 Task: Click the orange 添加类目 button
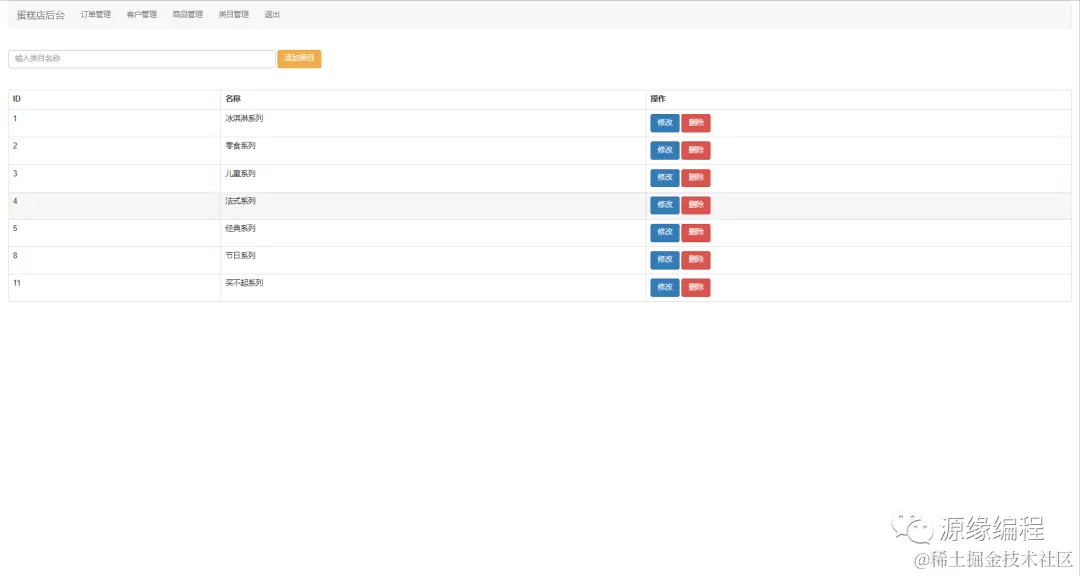(300, 59)
